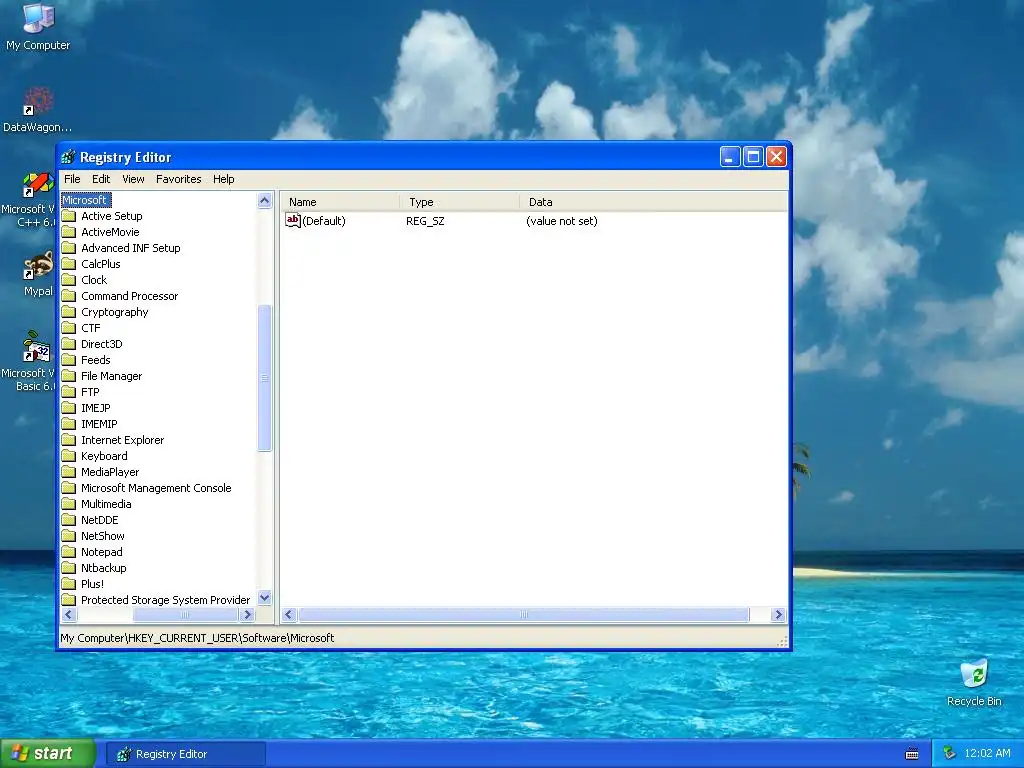
Task: Click the Registry Editor taskbar button
Action: tap(187, 754)
